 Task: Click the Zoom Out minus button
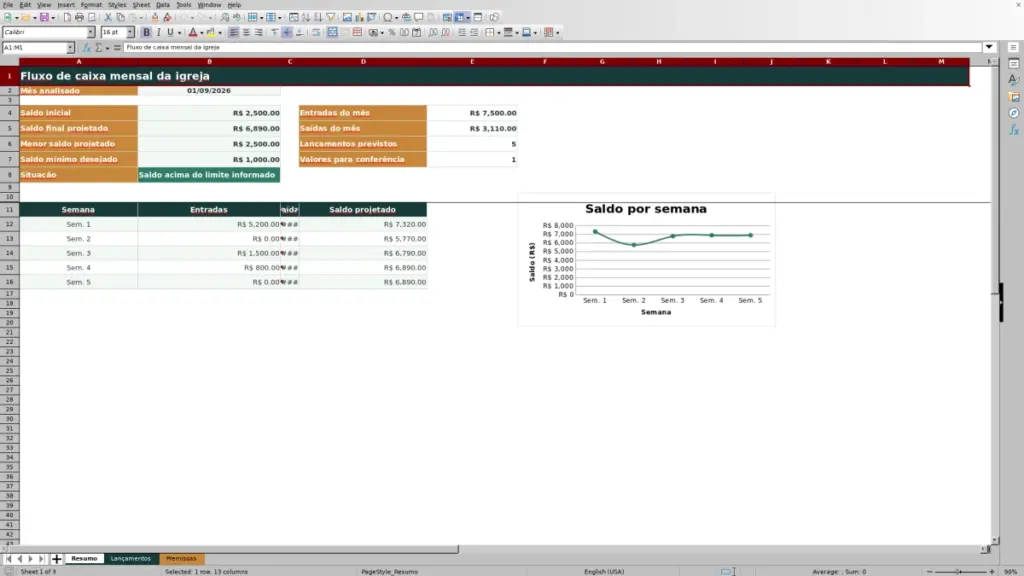click(929, 572)
